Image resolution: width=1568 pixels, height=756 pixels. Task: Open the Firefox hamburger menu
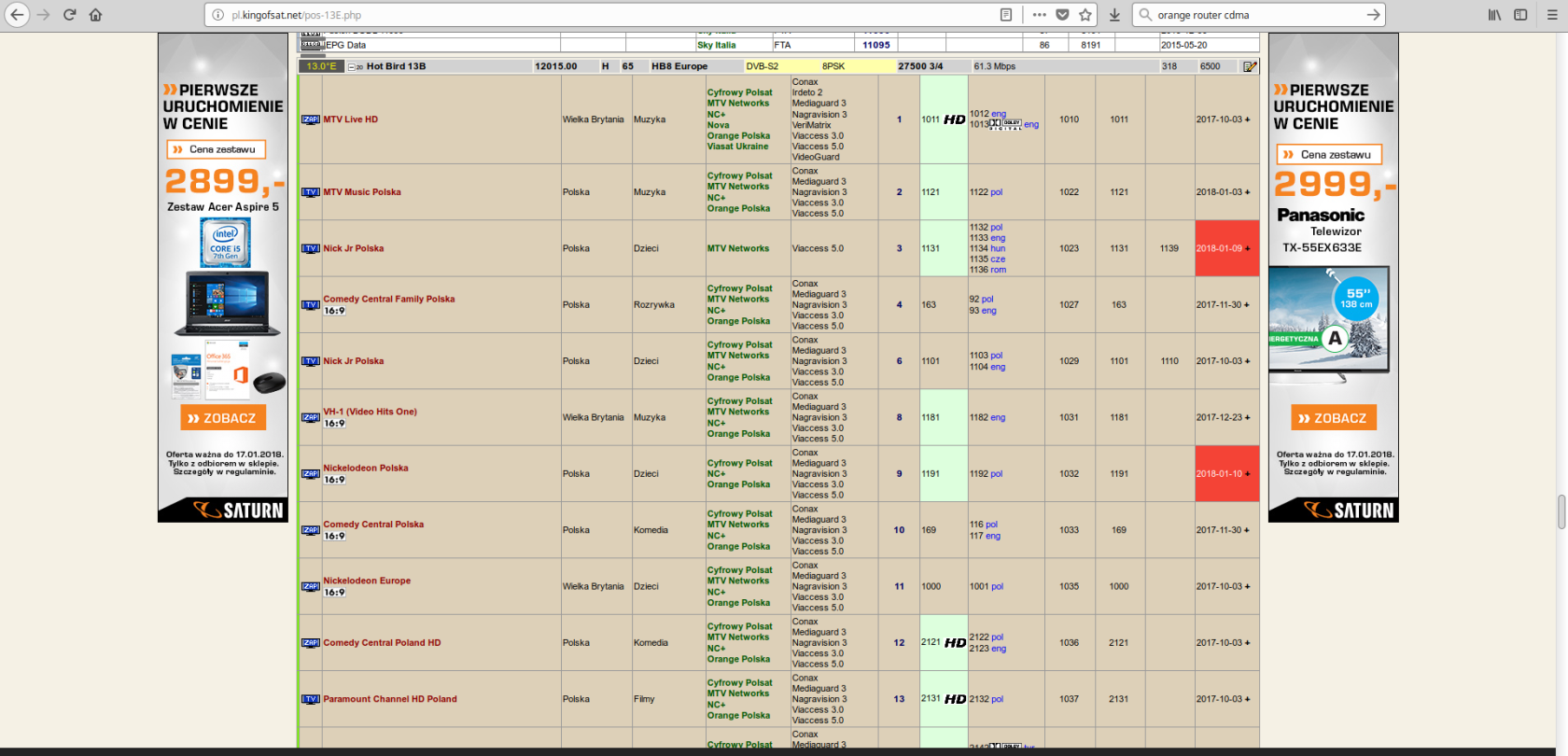(x=1552, y=15)
